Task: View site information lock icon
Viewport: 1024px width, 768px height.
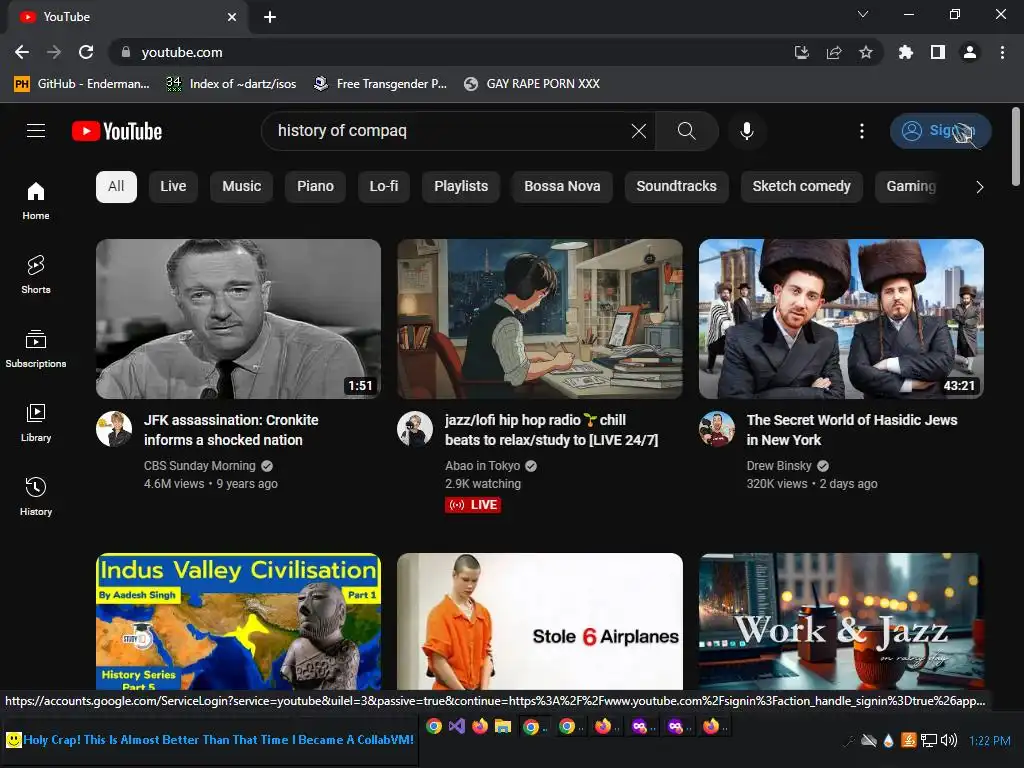Action: click(126, 52)
